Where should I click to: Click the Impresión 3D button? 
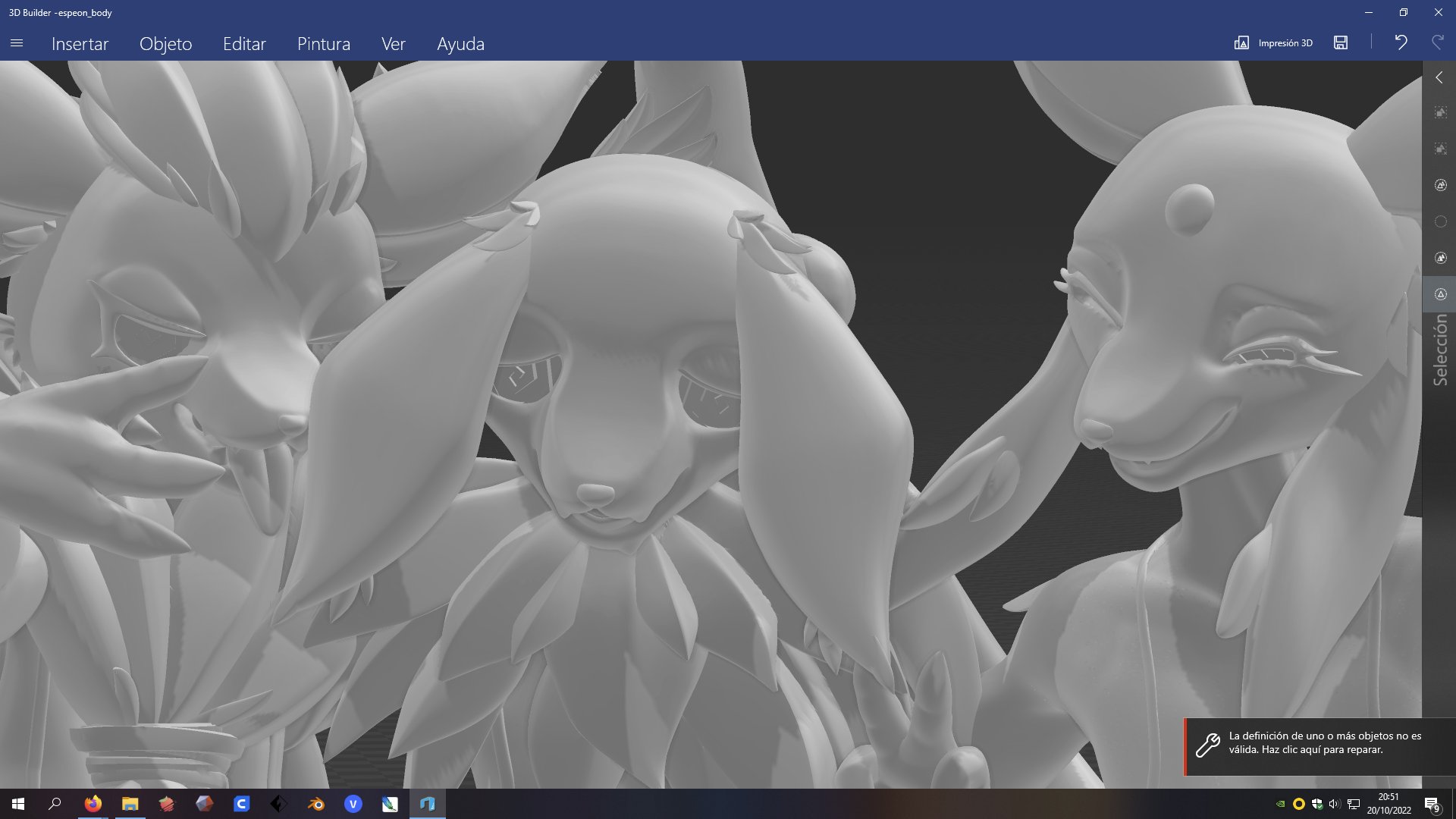[1273, 43]
